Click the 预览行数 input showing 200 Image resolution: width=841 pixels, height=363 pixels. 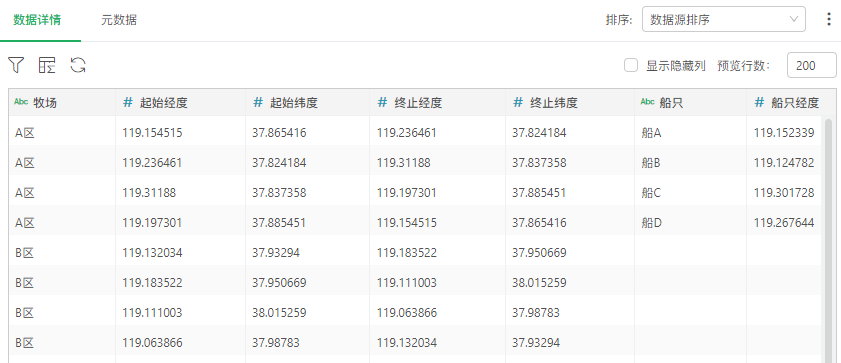(x=812, y=66)
